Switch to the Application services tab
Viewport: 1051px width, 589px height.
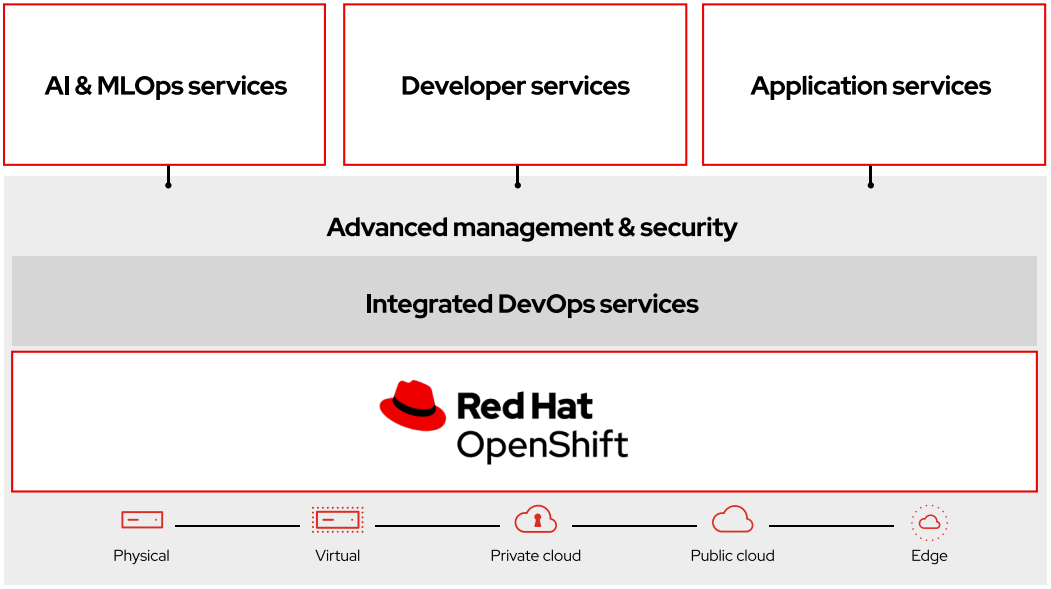tap(871, 85)
